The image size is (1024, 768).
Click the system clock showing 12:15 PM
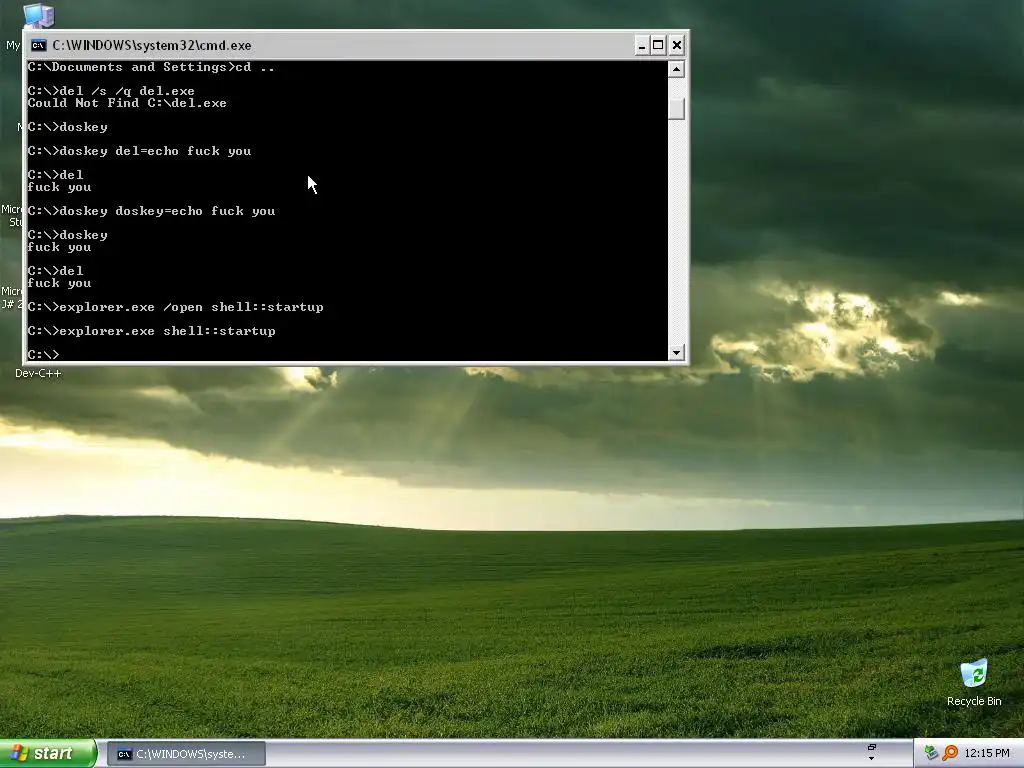coord(987,754)
